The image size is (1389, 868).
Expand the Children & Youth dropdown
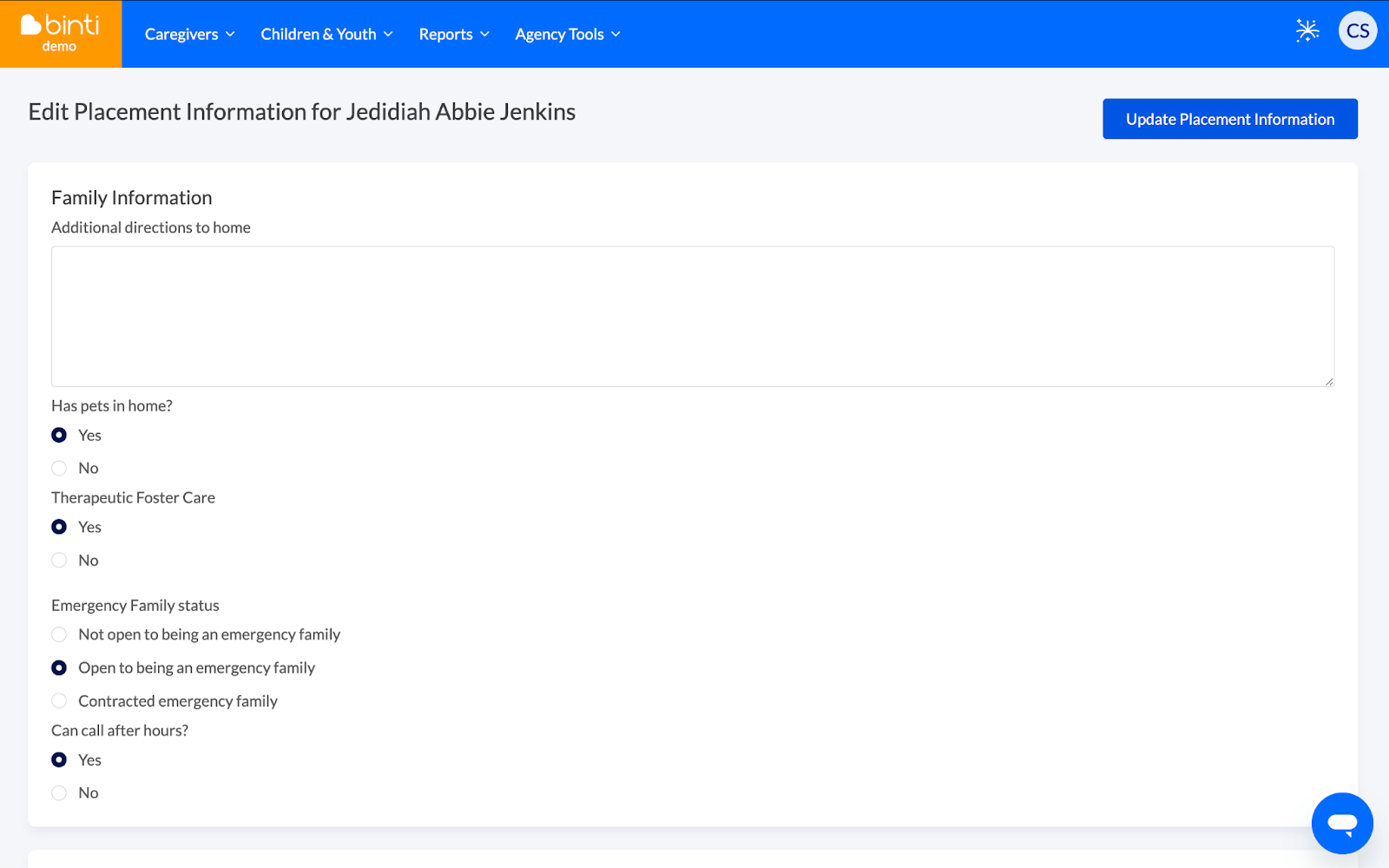pyautogui.click(x=326, y=34)
